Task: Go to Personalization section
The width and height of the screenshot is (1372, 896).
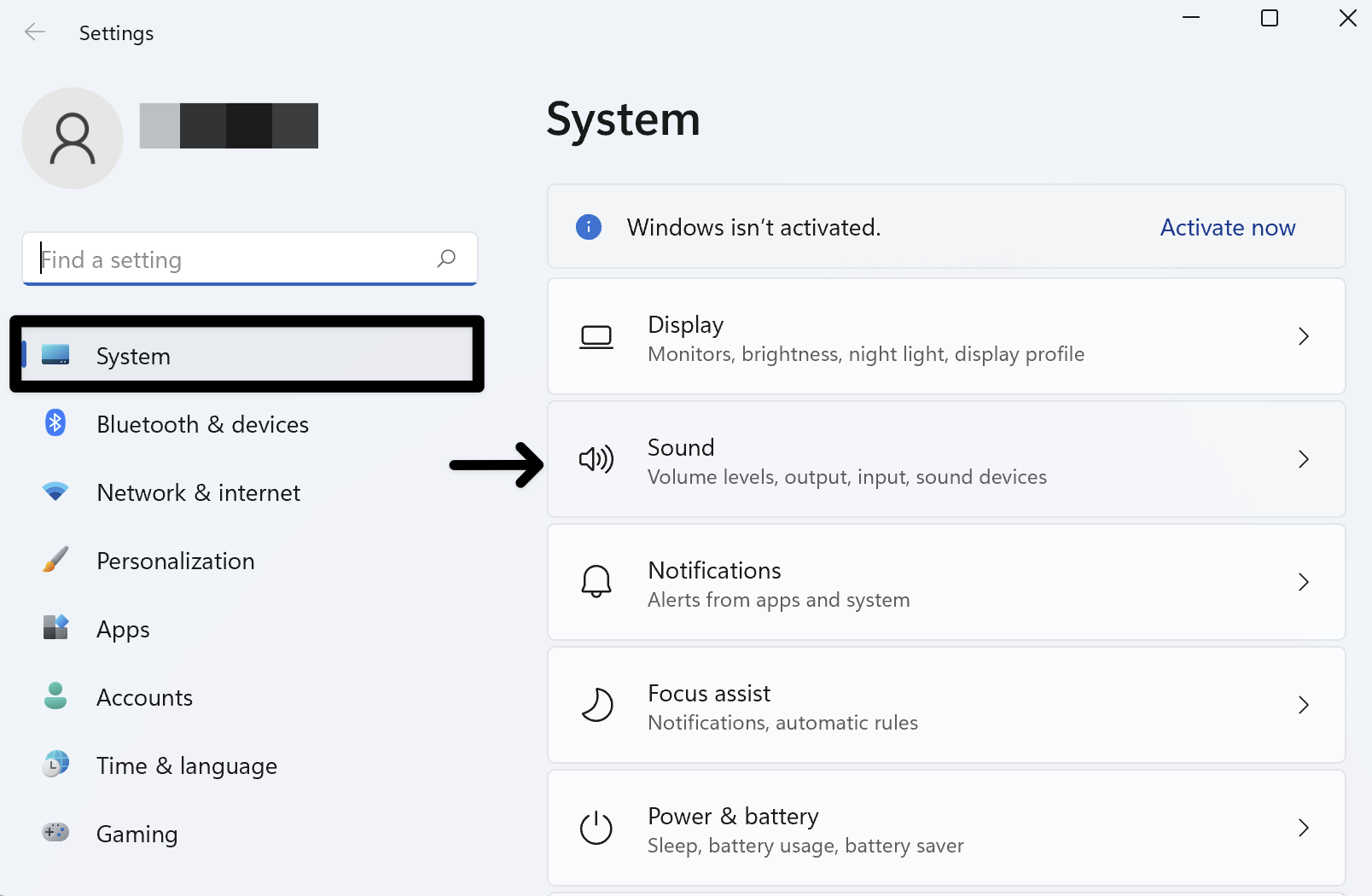Action: point(176,561)
